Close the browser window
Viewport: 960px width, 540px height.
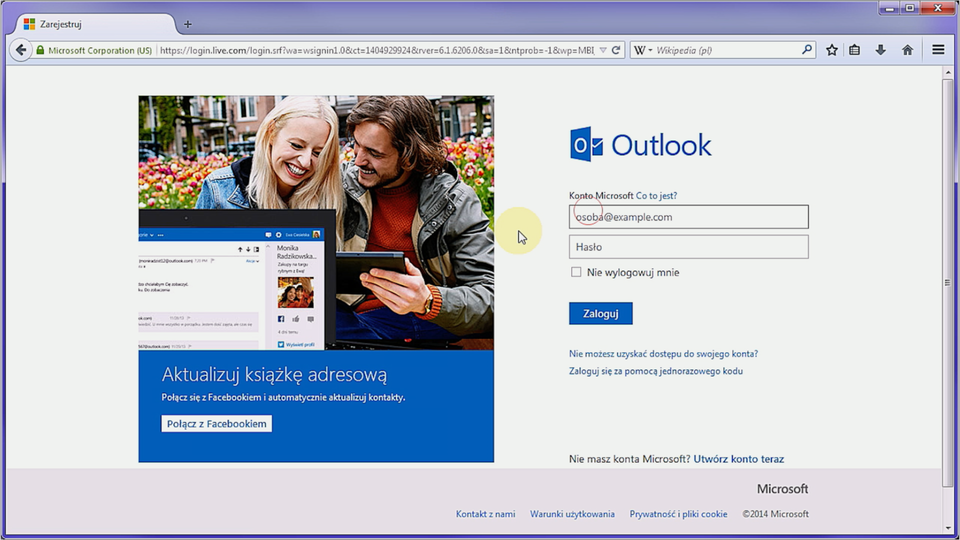click(938, 8)
